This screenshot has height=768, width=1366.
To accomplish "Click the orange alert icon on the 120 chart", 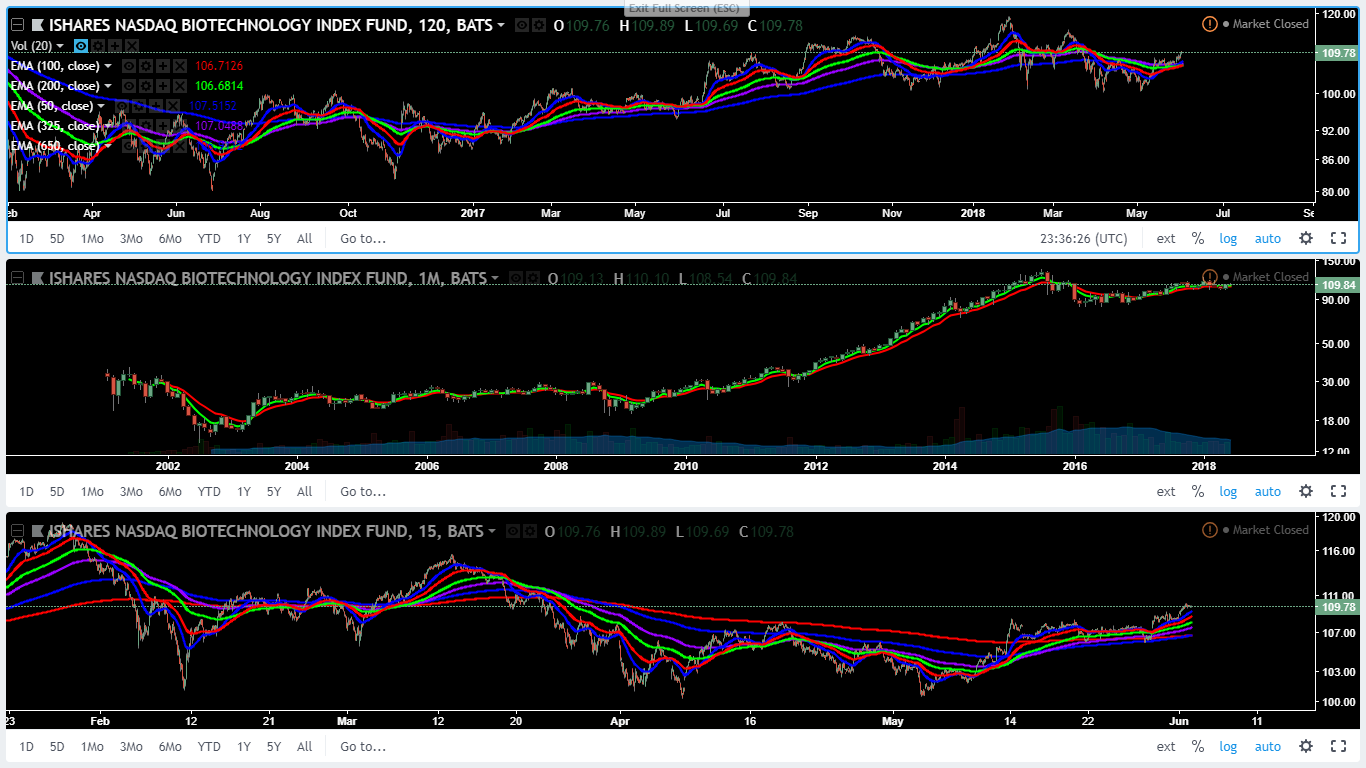I will point(1210,24).
